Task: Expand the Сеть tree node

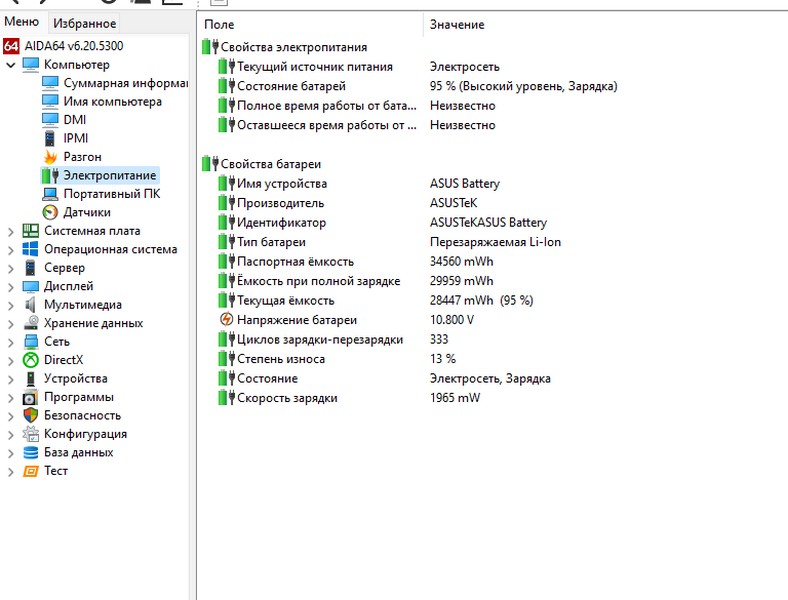Action: click(x=11, y=342)
